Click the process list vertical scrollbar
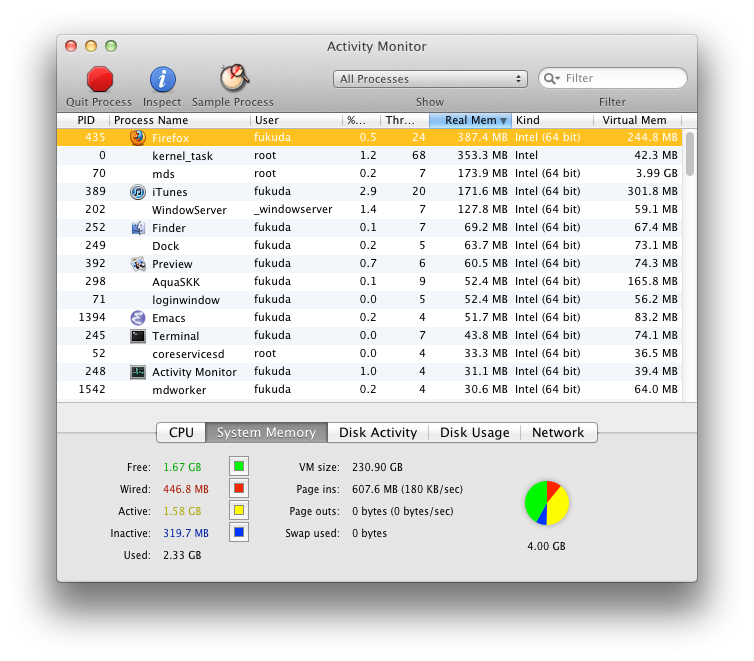Image resolution: width=754 pixels, height=661 pixels. pyautogui.click(x=690, y=153)
